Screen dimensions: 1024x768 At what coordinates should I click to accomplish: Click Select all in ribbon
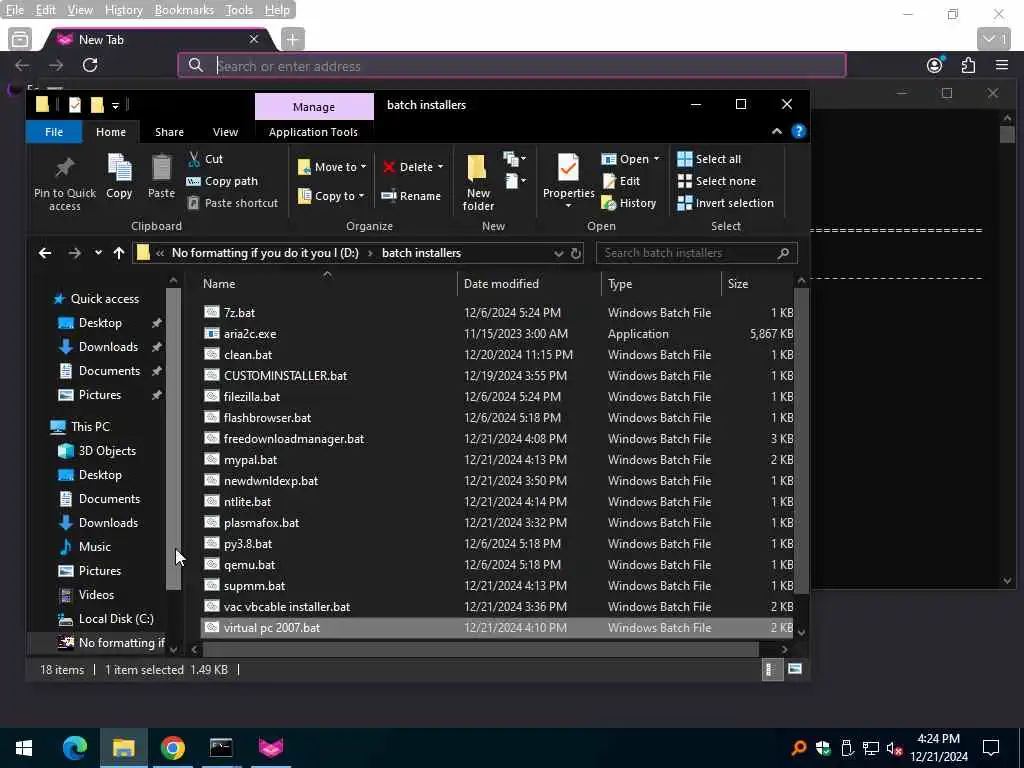click(709, 159)
